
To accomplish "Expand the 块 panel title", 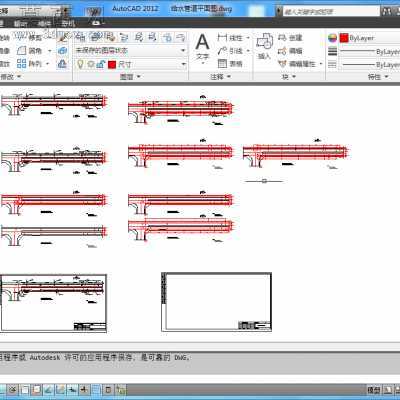I will click(289, 77).
